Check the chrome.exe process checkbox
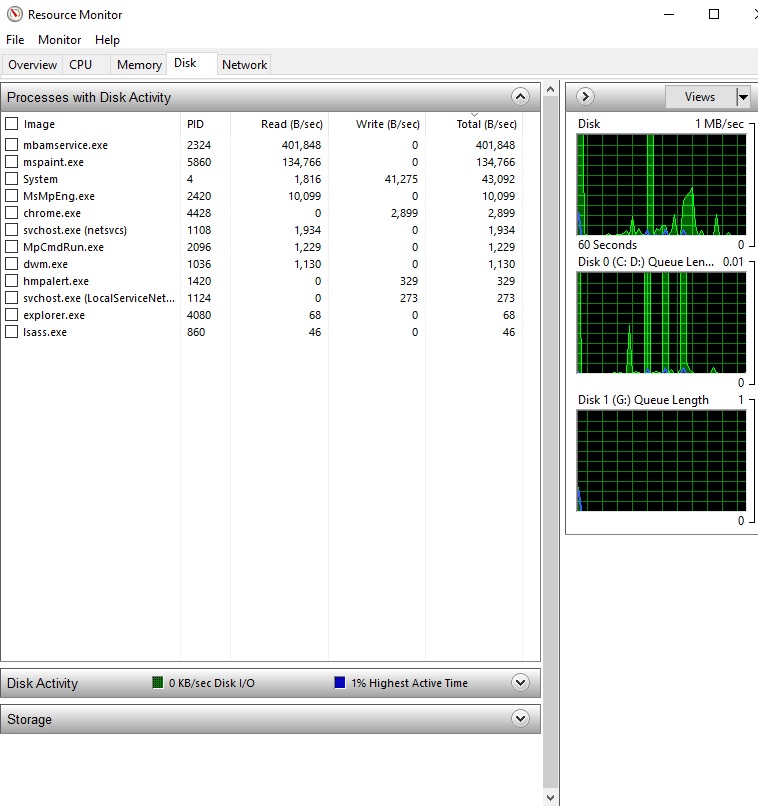Viewport: 758px width, 806px height. tap(11, 213)
